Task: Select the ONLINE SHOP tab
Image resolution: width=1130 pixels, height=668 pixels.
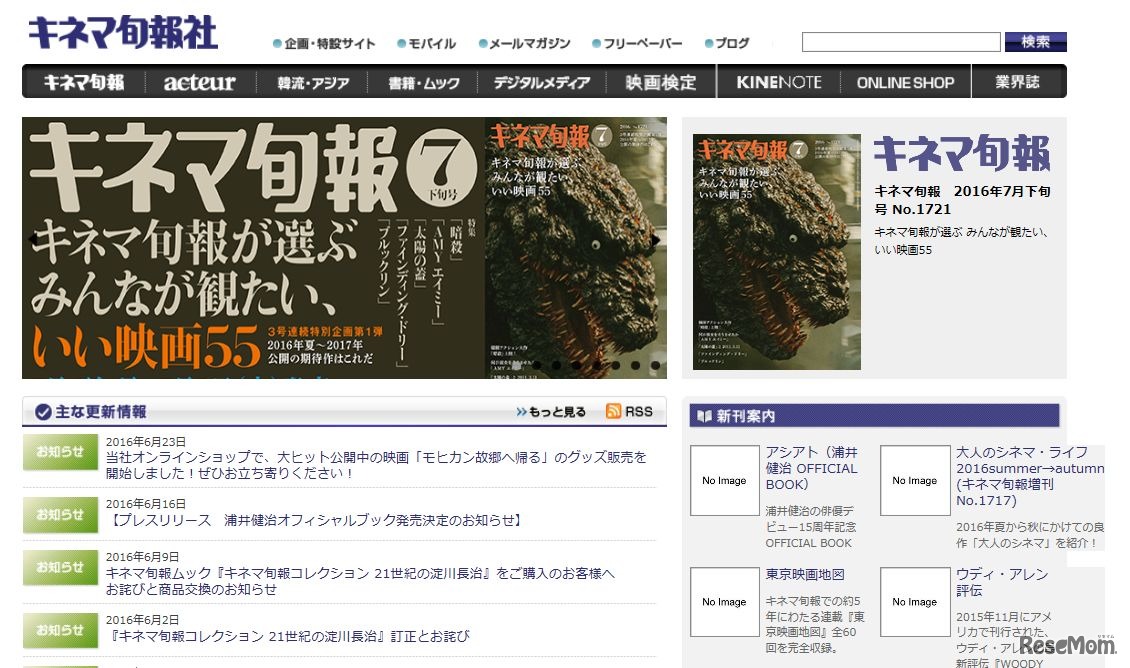Action: (906, 83)
